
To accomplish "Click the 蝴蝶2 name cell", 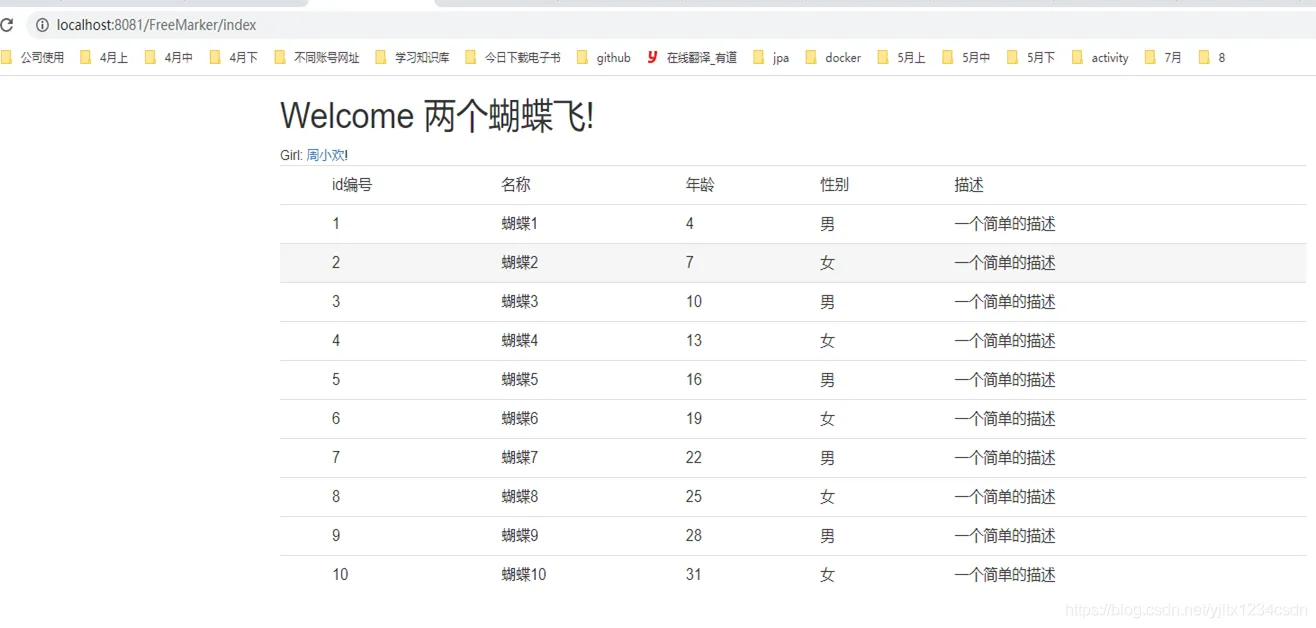I will [520, 263].
